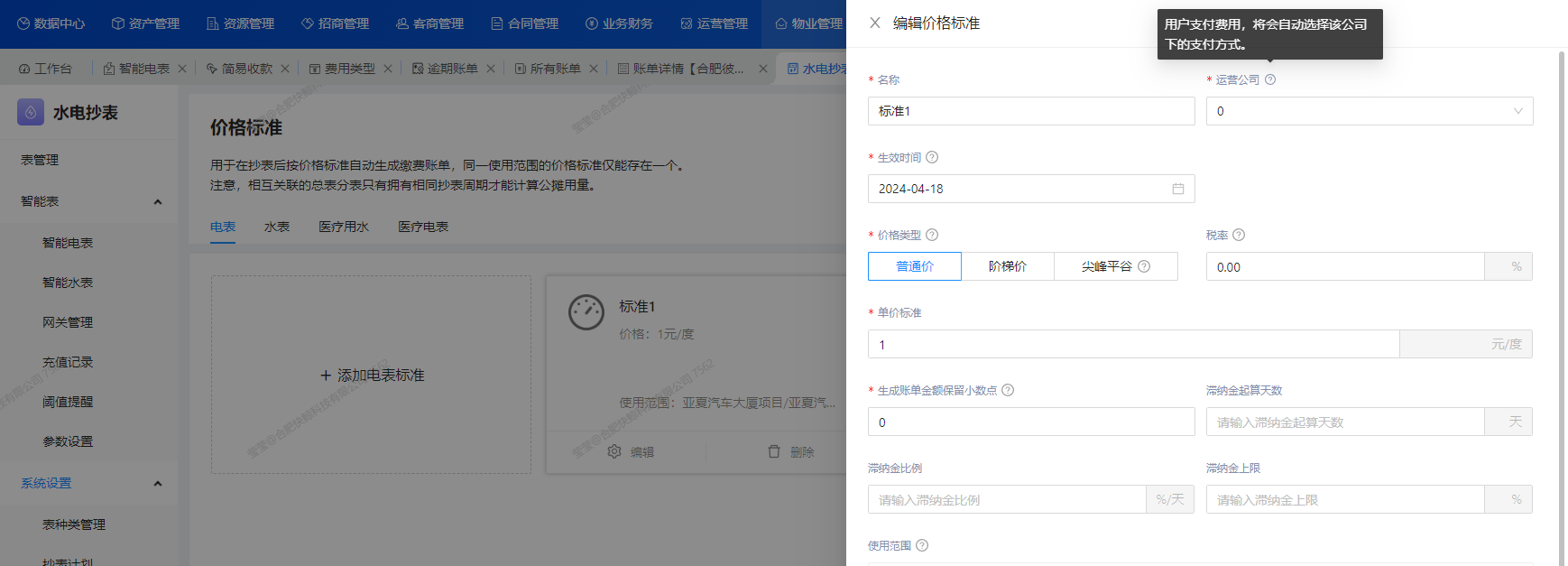Close the 所有账单 tab
This screenshot has width=1568, height=566.
pyautogui.click(x=594, y=69)
